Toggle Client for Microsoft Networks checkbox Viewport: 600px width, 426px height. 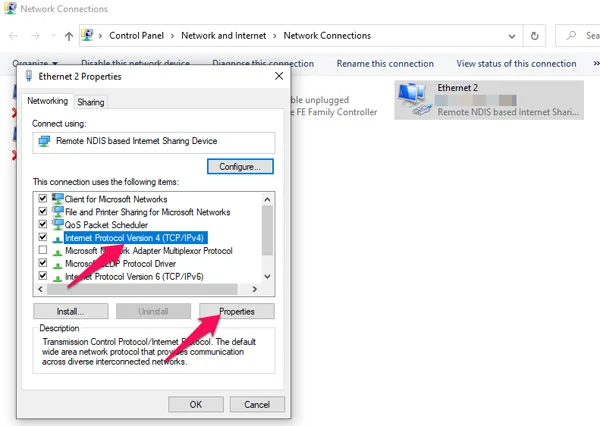(x=43, y=198)
